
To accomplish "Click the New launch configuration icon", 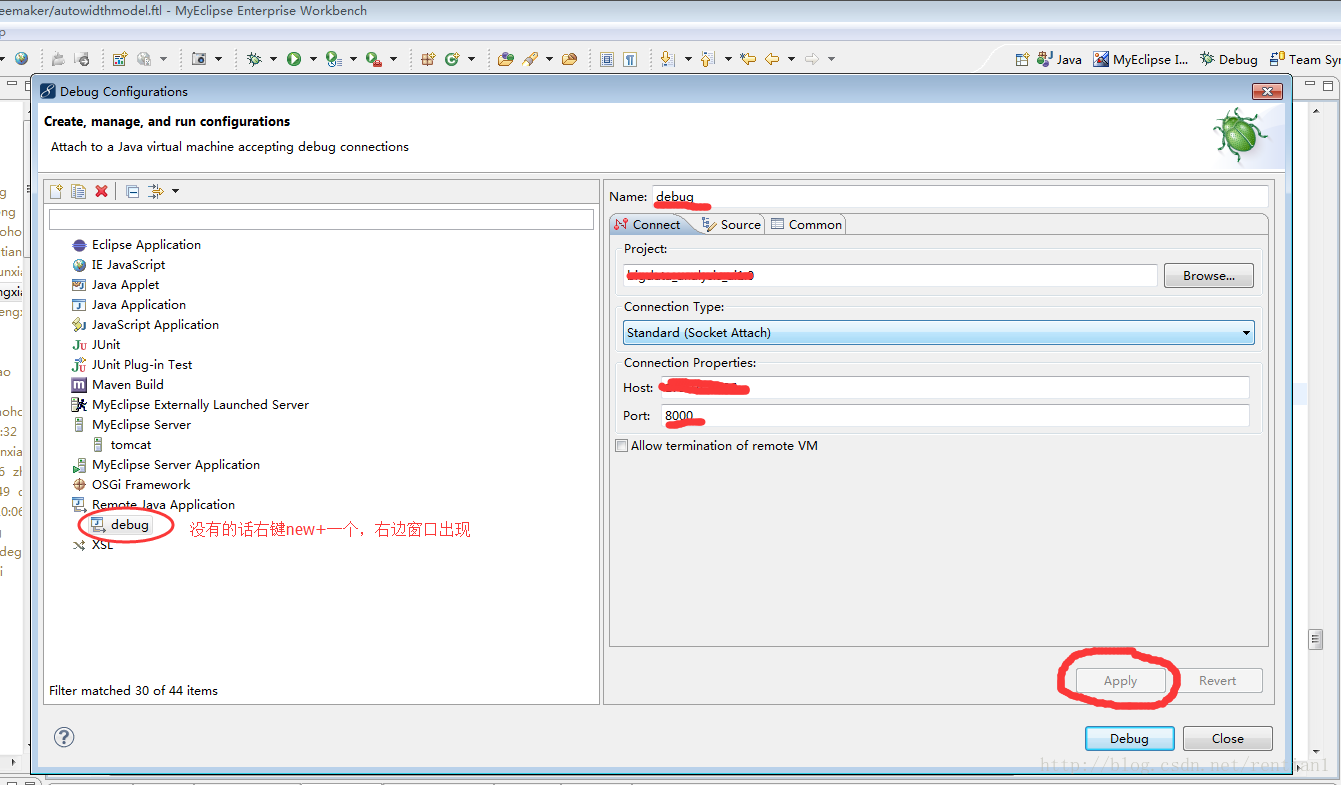I will tap(56, 191).
